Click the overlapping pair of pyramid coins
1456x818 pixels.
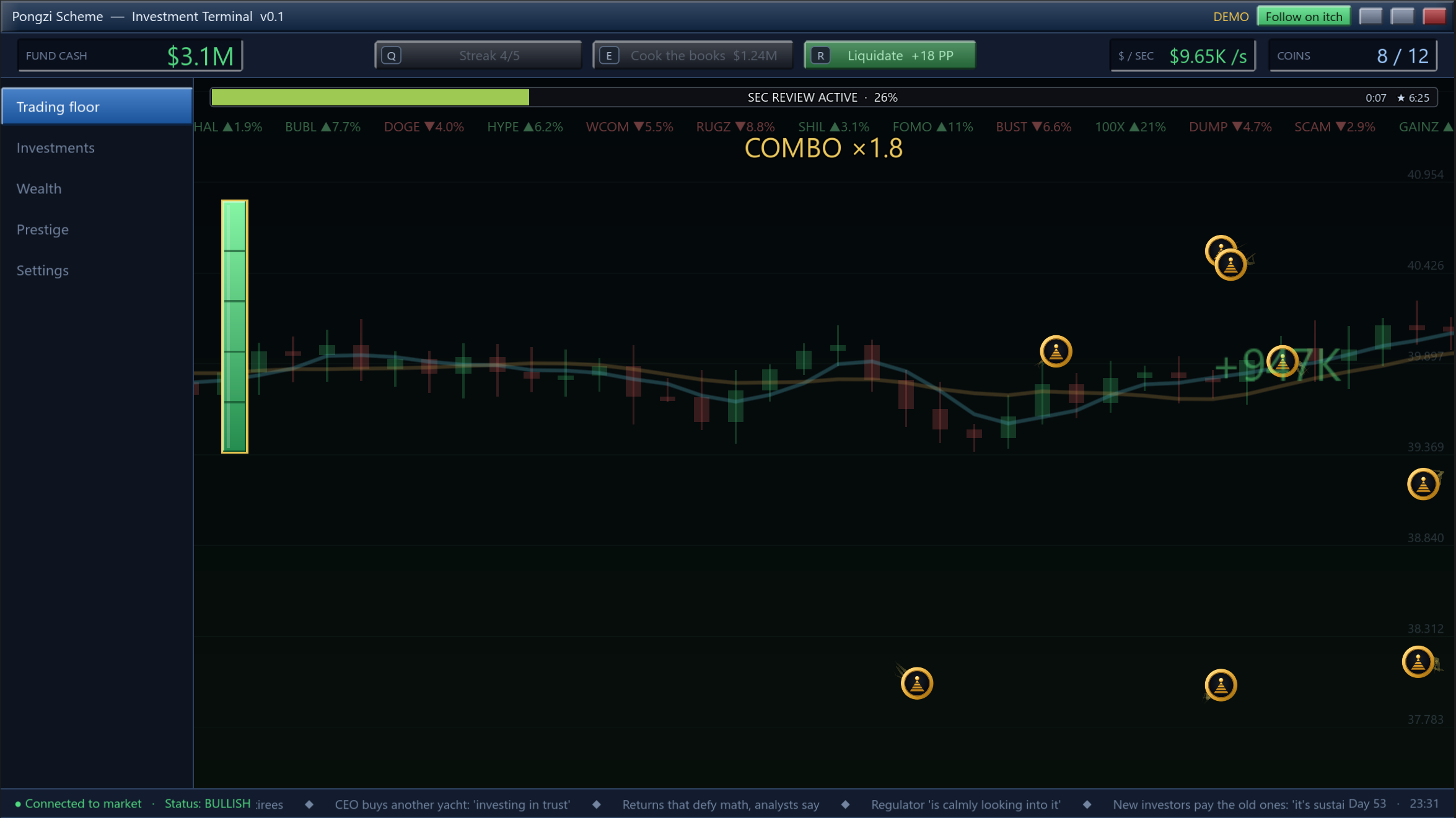point(1227,258)
